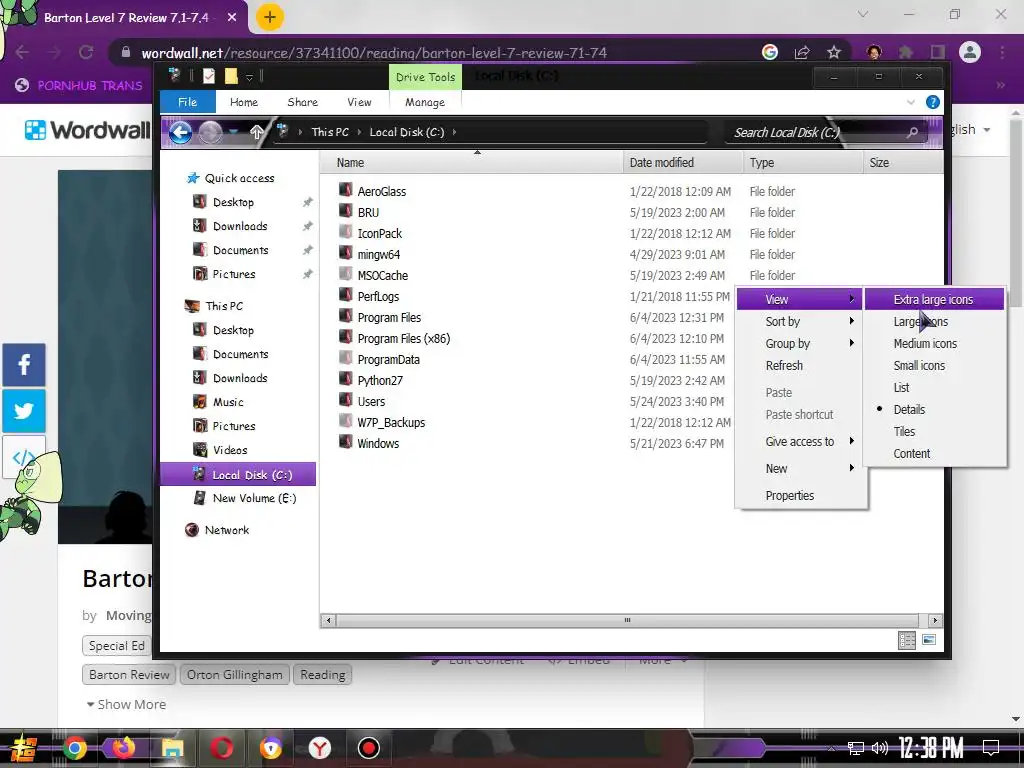Image resolution: width=1024 pixels, height=768 pixels.
Task: Click the horizontal scrollbar thumb
Action: click(627, 620)
